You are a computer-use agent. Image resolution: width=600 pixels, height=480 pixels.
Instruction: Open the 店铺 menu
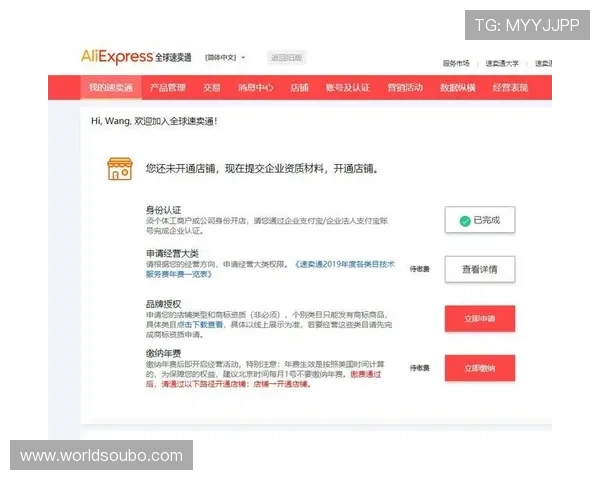point(299,88)
